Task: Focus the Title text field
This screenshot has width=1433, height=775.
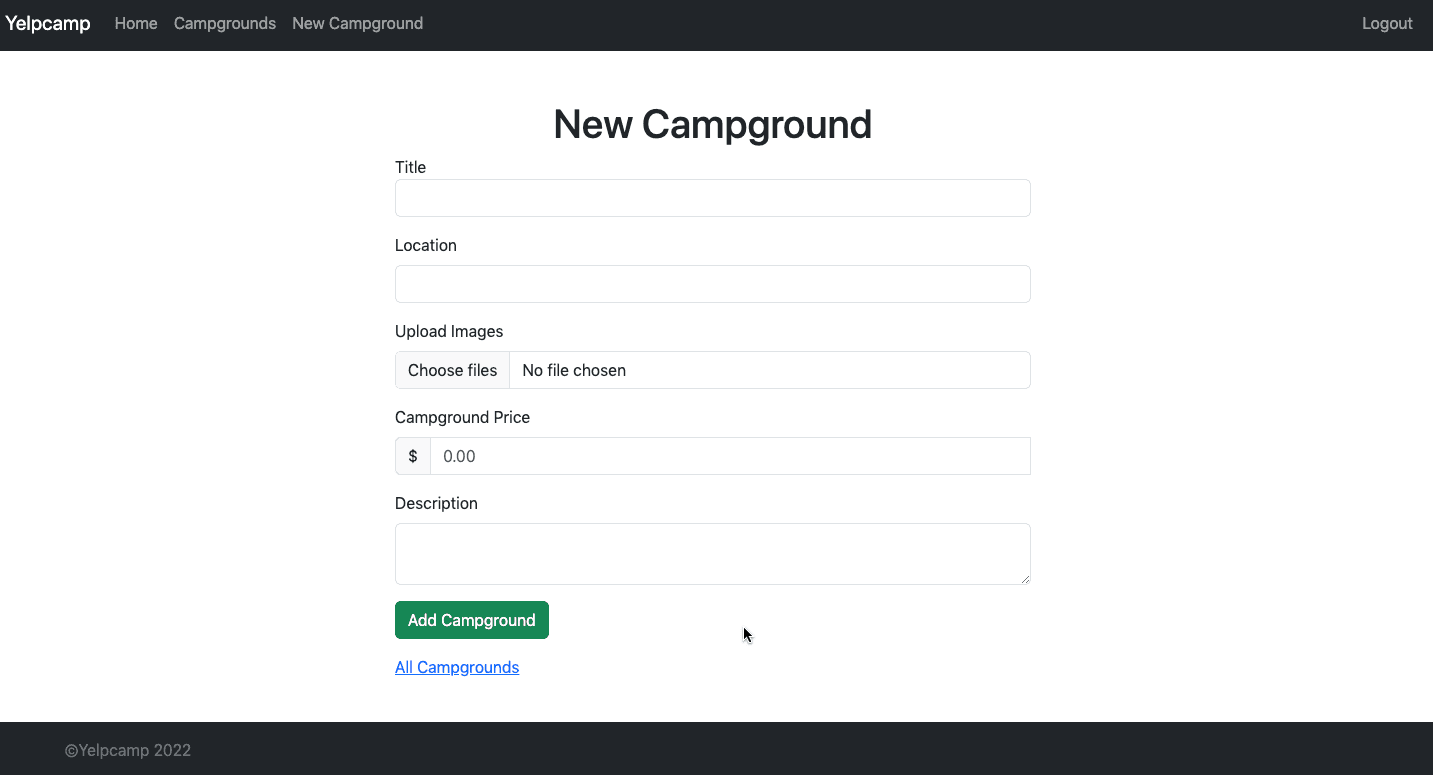Action: [712, 198]
